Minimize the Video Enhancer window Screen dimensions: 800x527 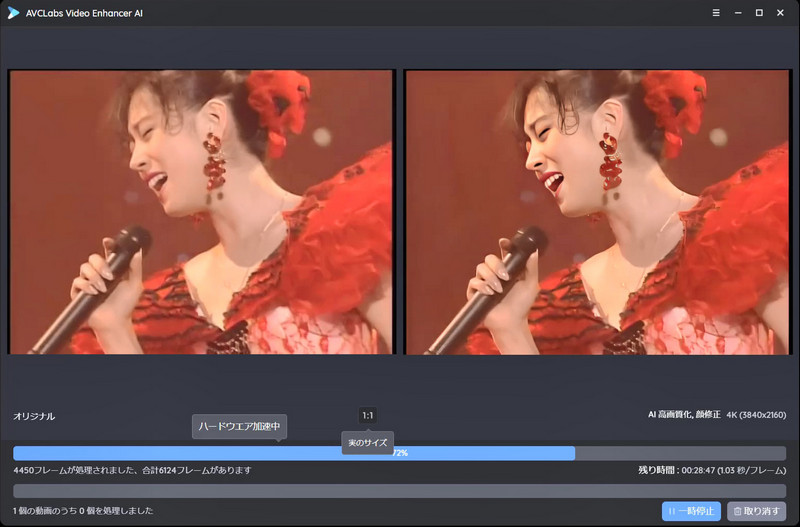click(738, 13)
